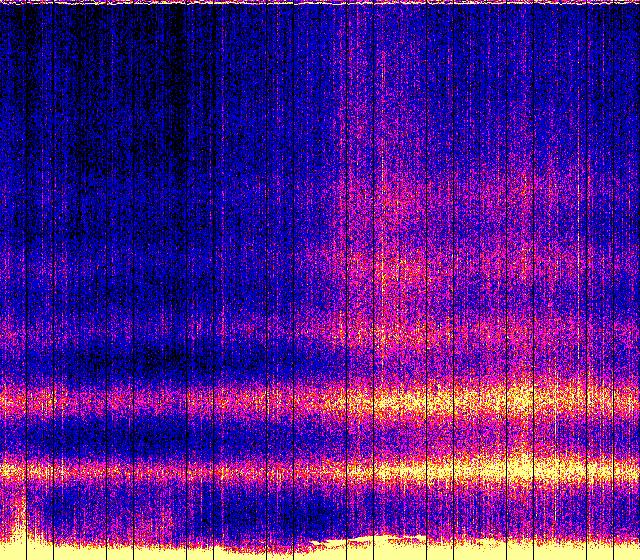Click the solid yellow strip along the bottom edge
The width and height of the screenshot is (640, 560).
click(150, 551)
